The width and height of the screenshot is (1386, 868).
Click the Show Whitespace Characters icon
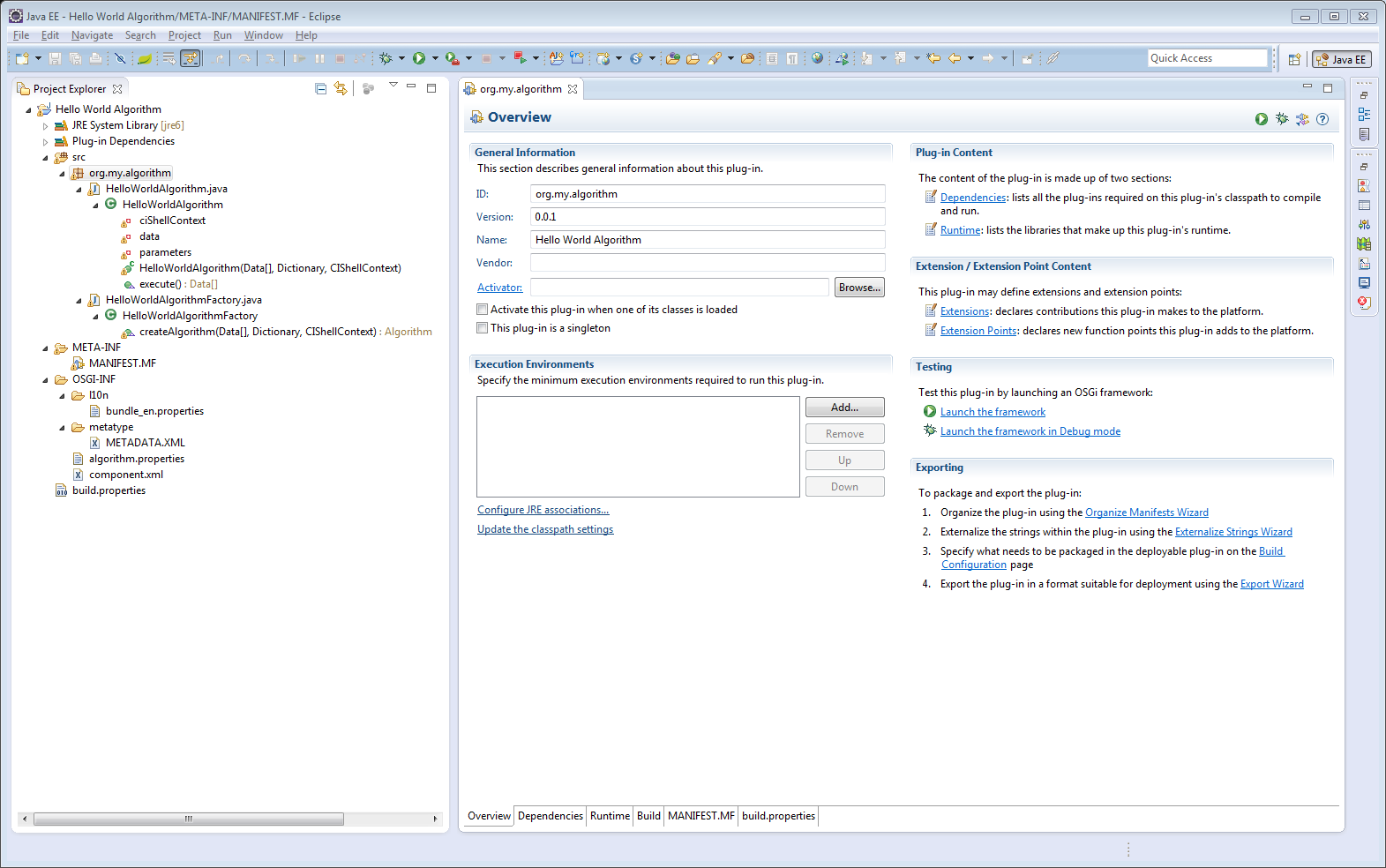(791, 58)
